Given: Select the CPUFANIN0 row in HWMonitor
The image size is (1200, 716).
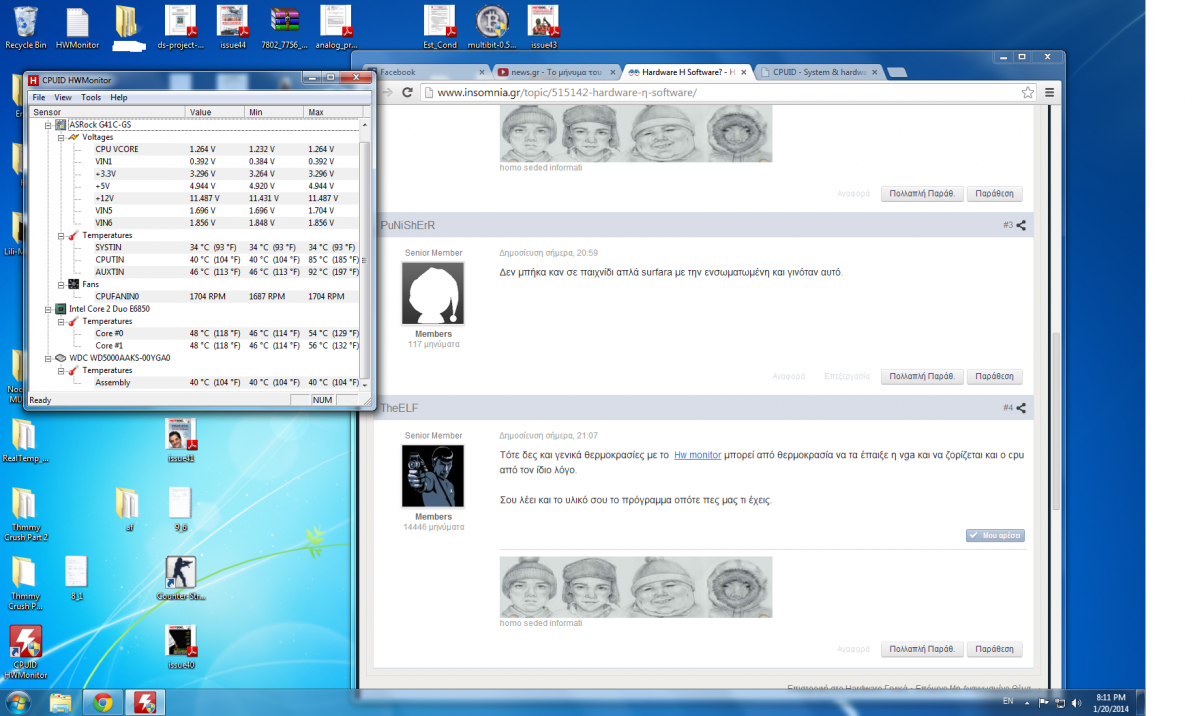Looking at the screenshot, I should 194,296.
